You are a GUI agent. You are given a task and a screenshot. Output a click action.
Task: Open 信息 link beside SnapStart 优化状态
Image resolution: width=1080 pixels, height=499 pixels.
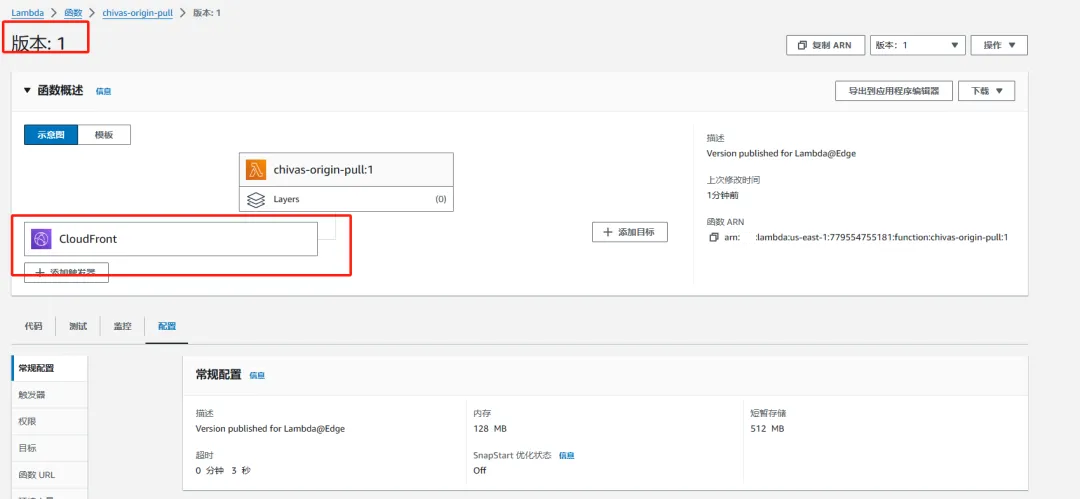click(x=566, y=456)
